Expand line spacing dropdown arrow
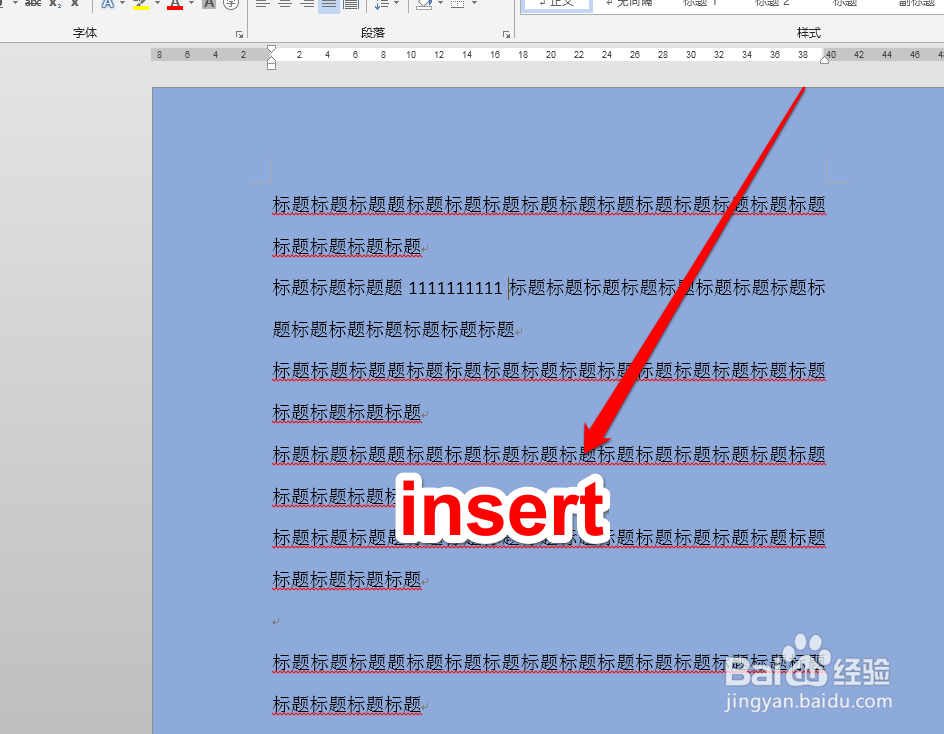 [397, 4]
